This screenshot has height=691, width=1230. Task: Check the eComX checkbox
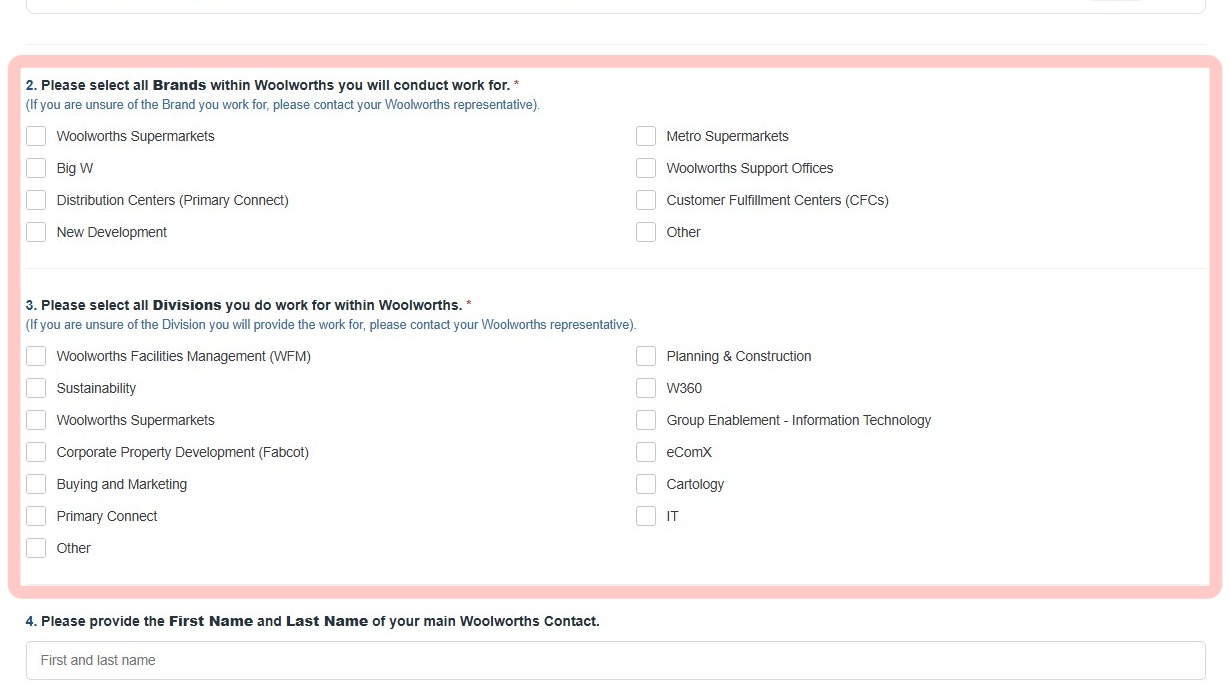(x=646, y=452)
